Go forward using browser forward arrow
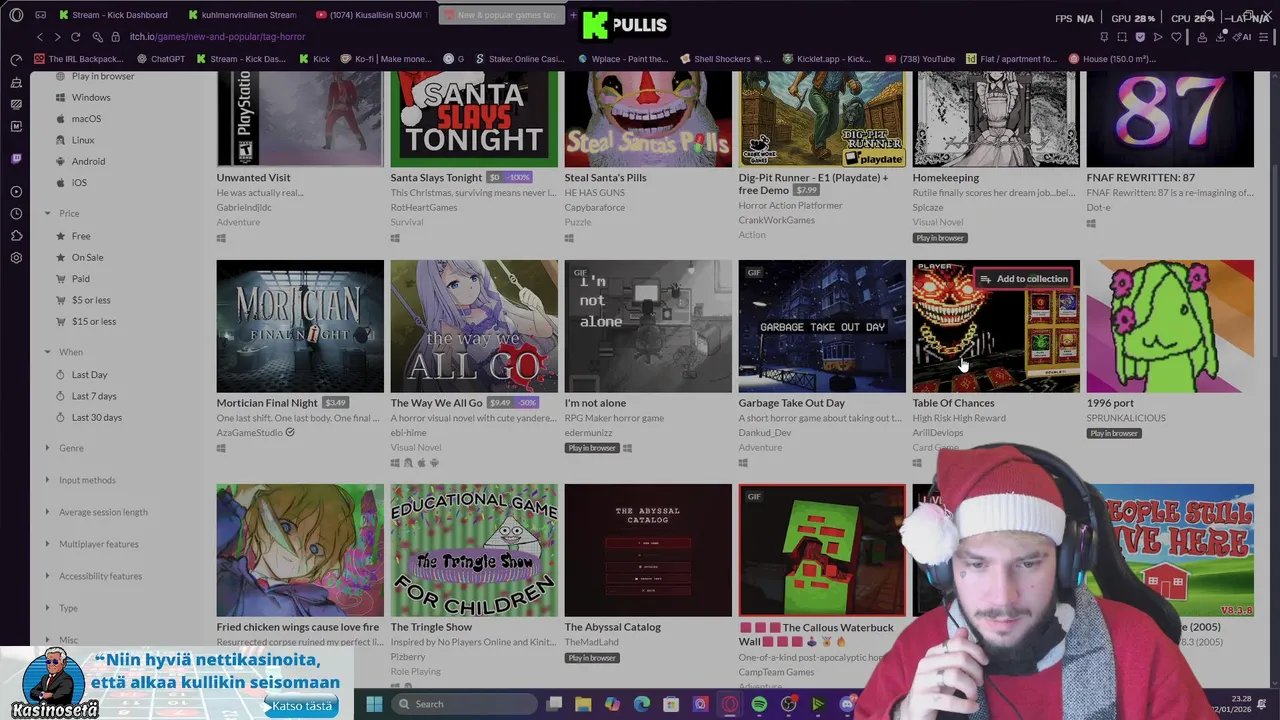 (x=57, y=37)
